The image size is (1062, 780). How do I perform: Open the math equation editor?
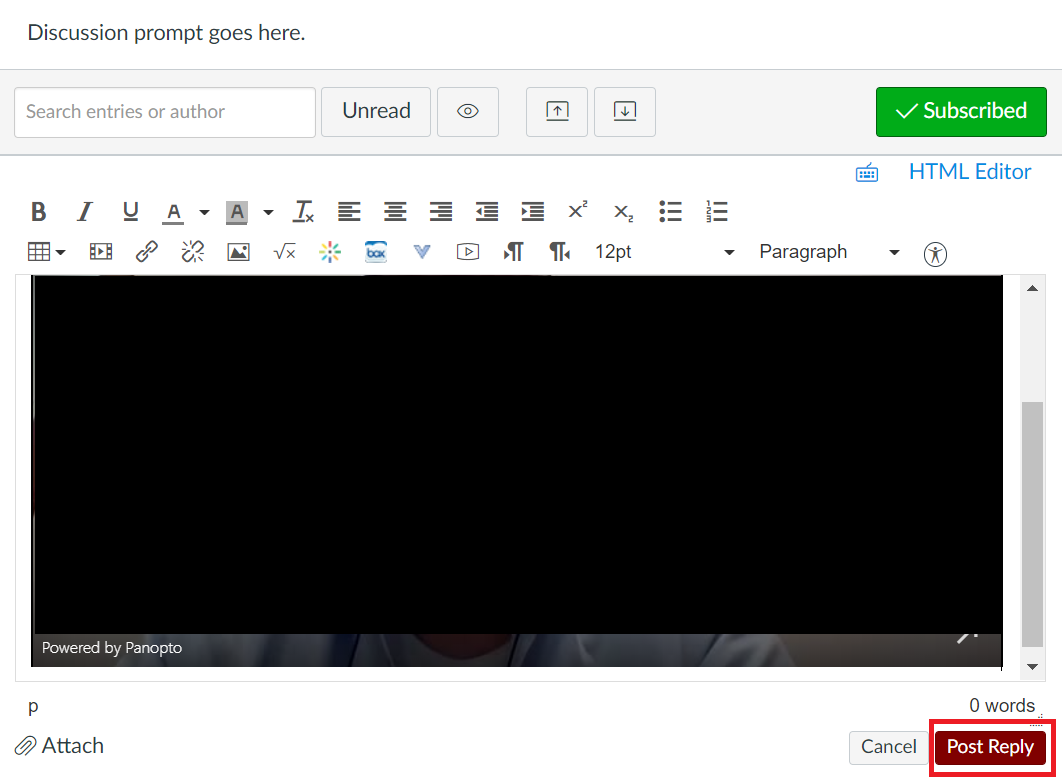[x=284, y=251]
